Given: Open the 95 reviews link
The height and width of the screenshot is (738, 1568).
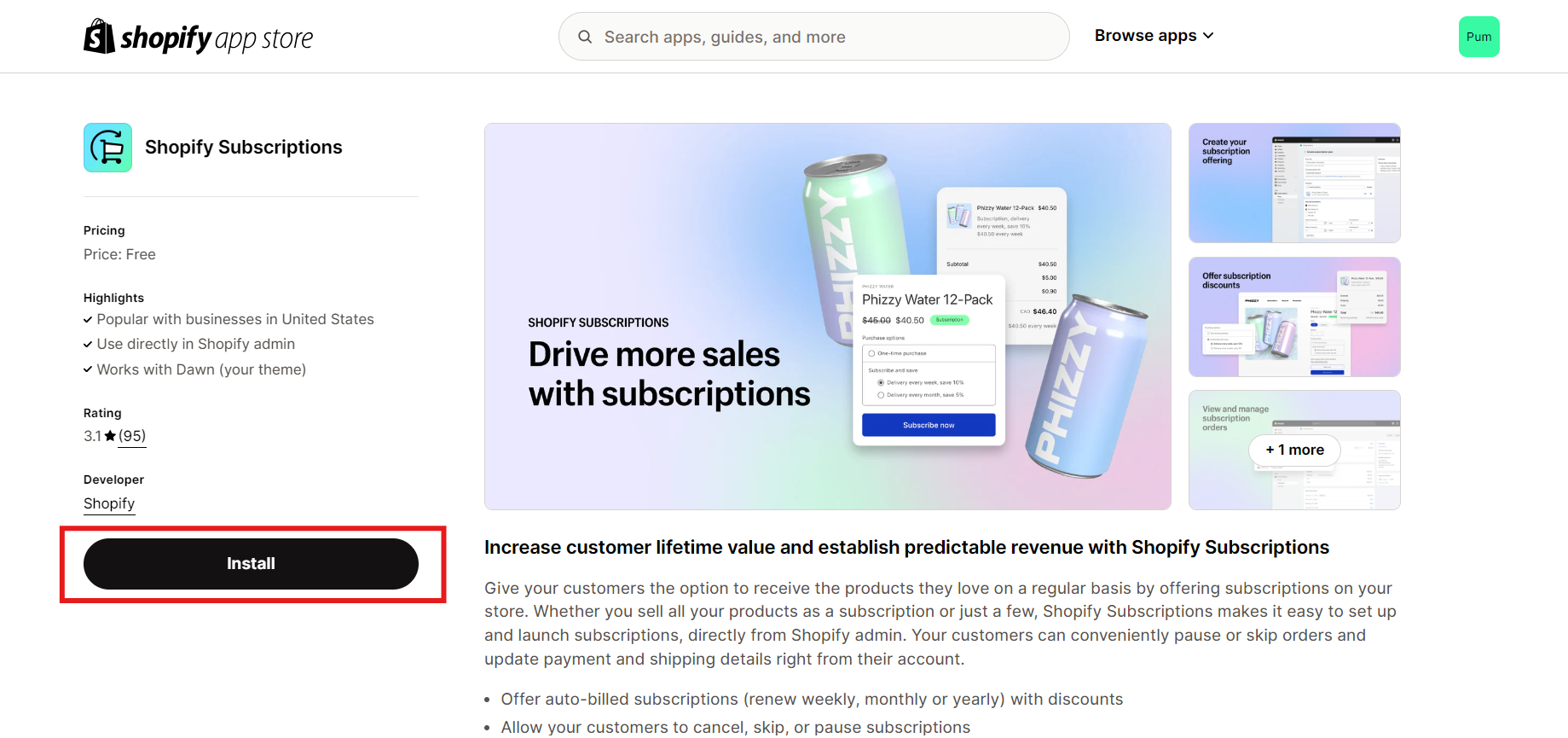Looking at the screenshot, I should coord(132,436).
